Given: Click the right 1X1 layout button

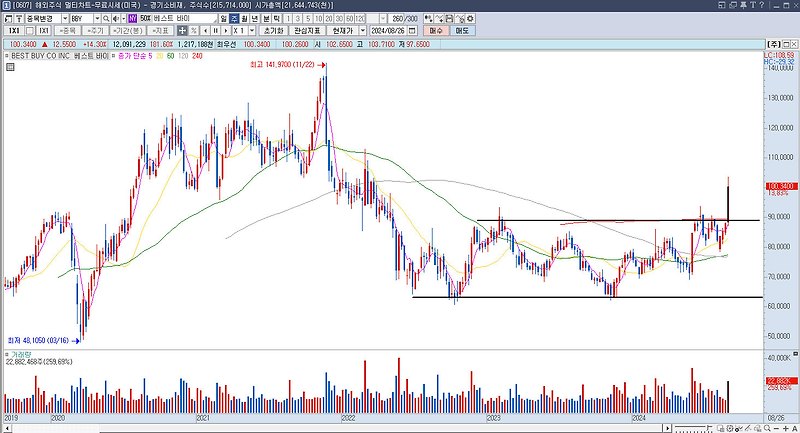Looking at the screenshot, I should pyautogui.click(x=44, y=31).
